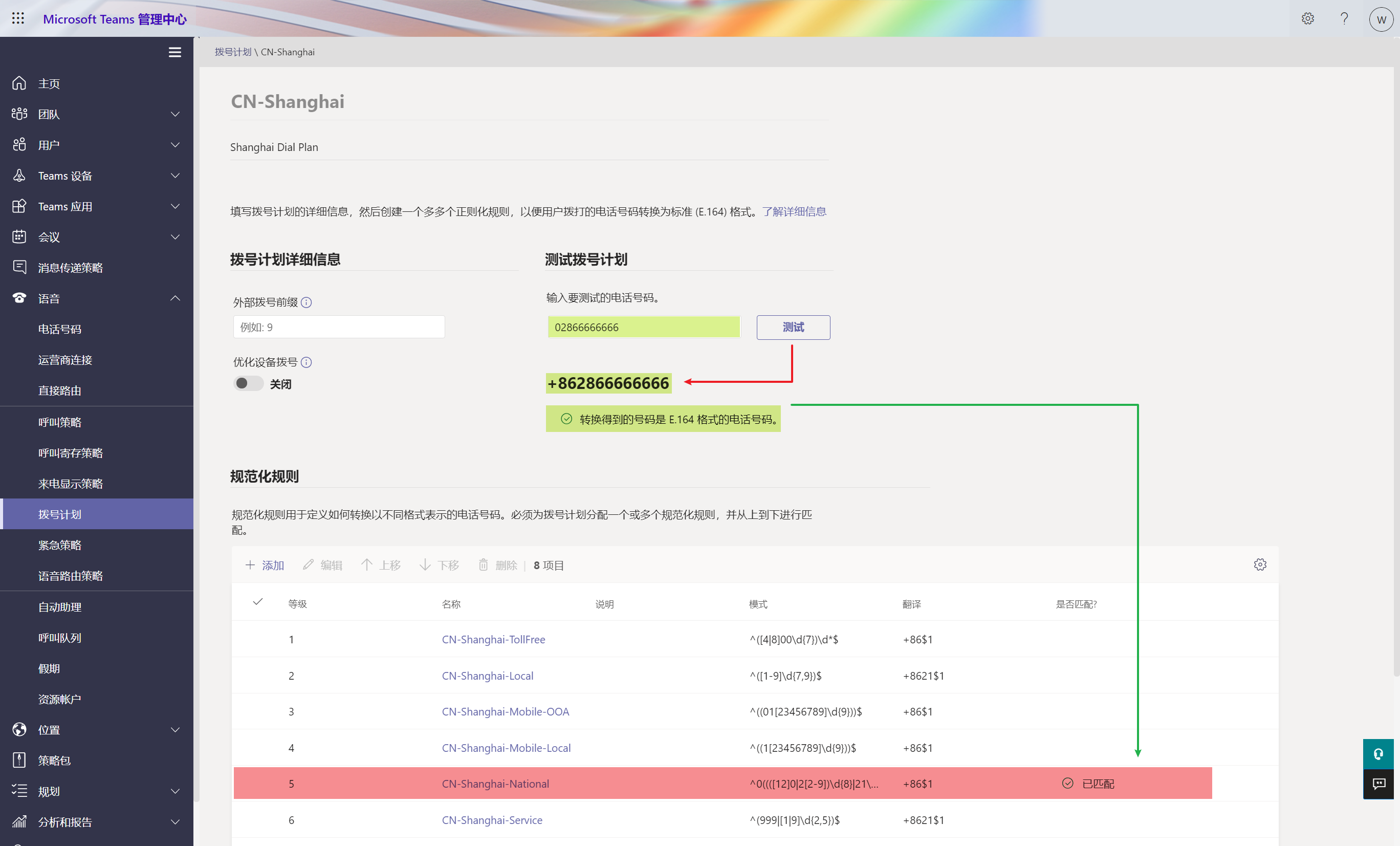Image resolution: width=1400 pixels, height=846 pixels.
Task: Show info for 优化设备拨号
Action: (306, 362)
